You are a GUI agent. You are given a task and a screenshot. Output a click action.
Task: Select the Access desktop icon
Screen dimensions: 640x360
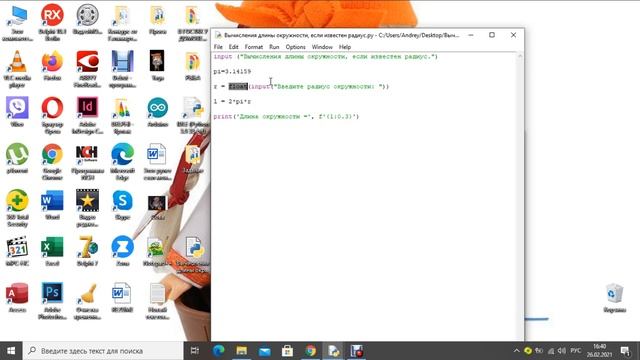(17, 298)
